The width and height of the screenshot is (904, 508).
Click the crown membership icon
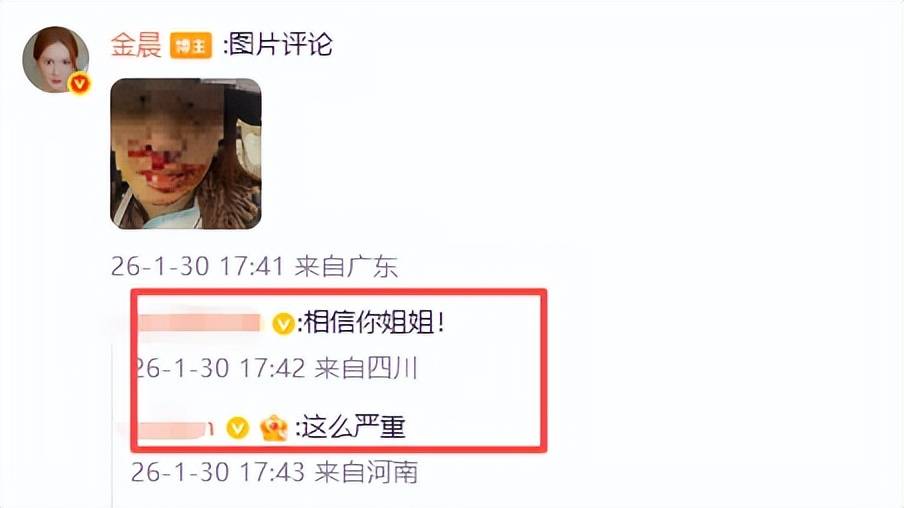click(x=274, y=428)
